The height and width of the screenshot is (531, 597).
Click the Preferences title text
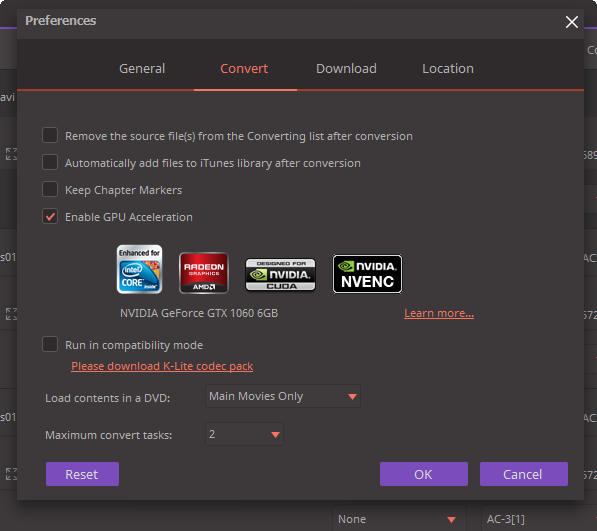coord(61,21)
